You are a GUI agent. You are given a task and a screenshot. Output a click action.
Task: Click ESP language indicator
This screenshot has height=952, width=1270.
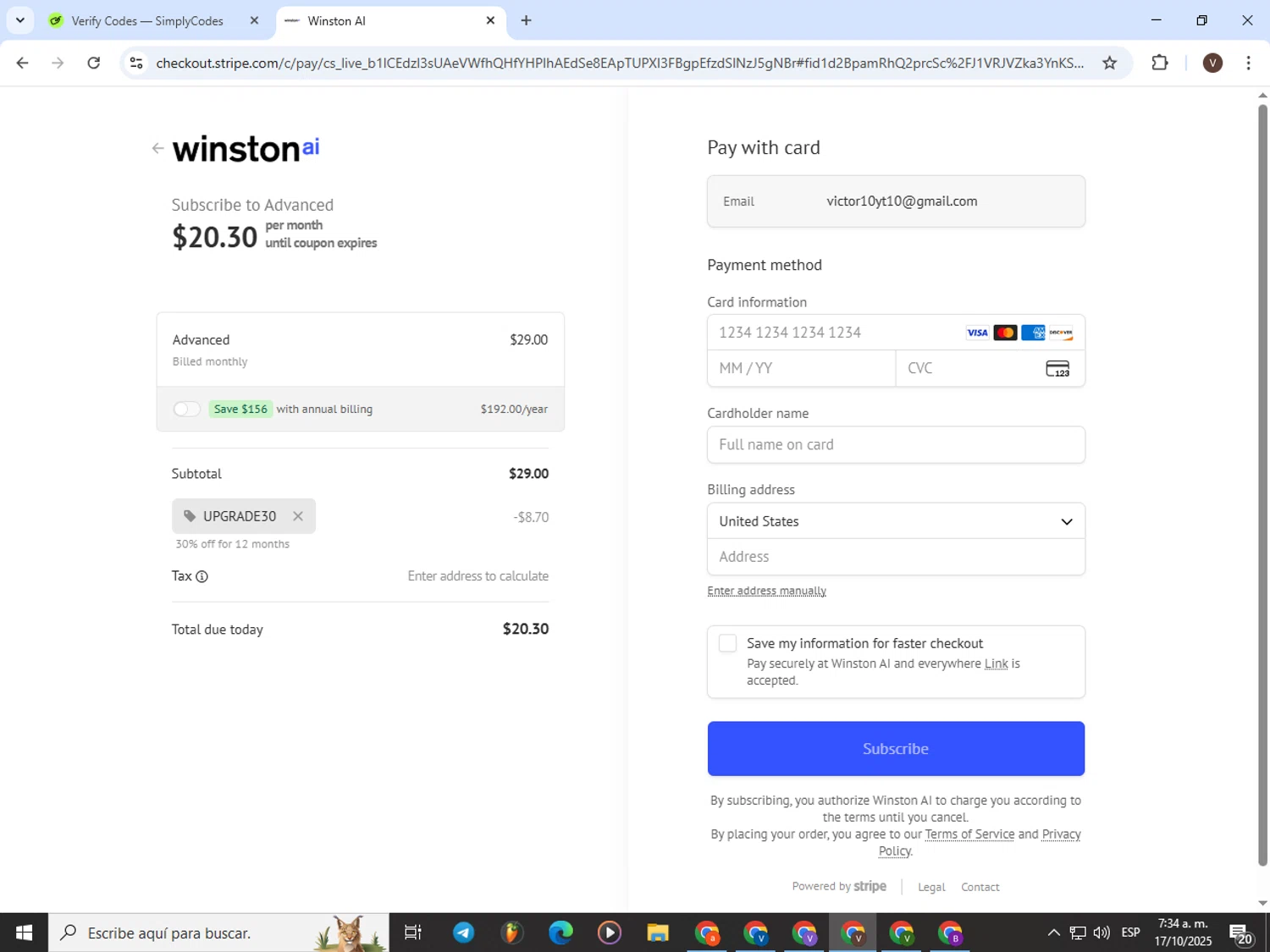[1130, 933]
